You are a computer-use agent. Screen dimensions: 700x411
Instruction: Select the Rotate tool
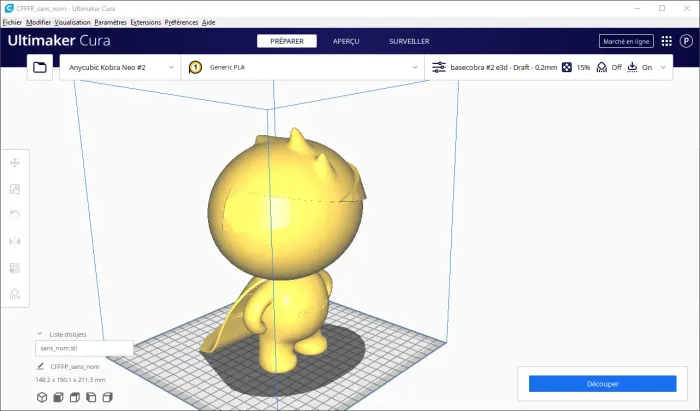tap(15, 215)
